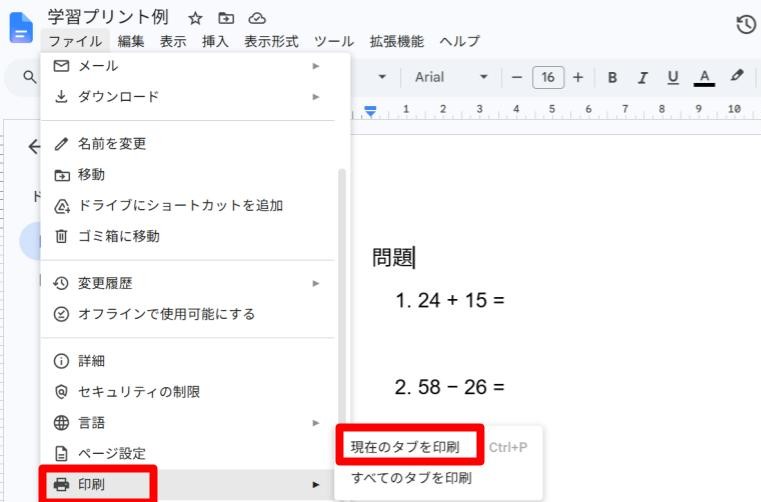Click the trash icon next to ゴミ箱に移動
This screenshot has height=502, width=761.
click(x=61, y=236)
